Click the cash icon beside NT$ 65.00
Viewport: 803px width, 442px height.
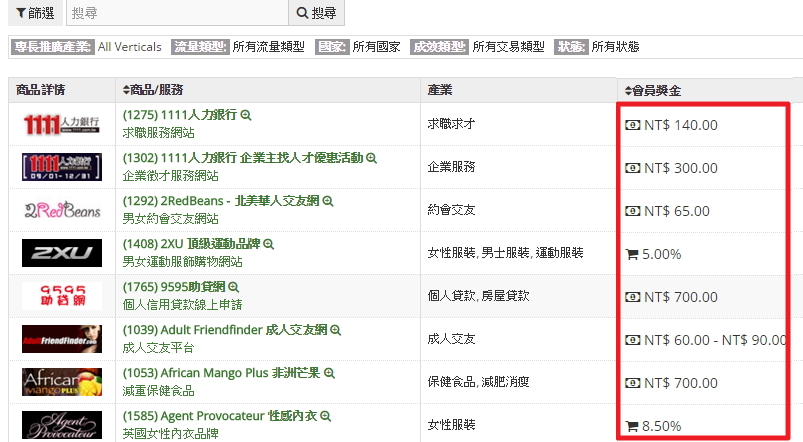tap(632, 211)
